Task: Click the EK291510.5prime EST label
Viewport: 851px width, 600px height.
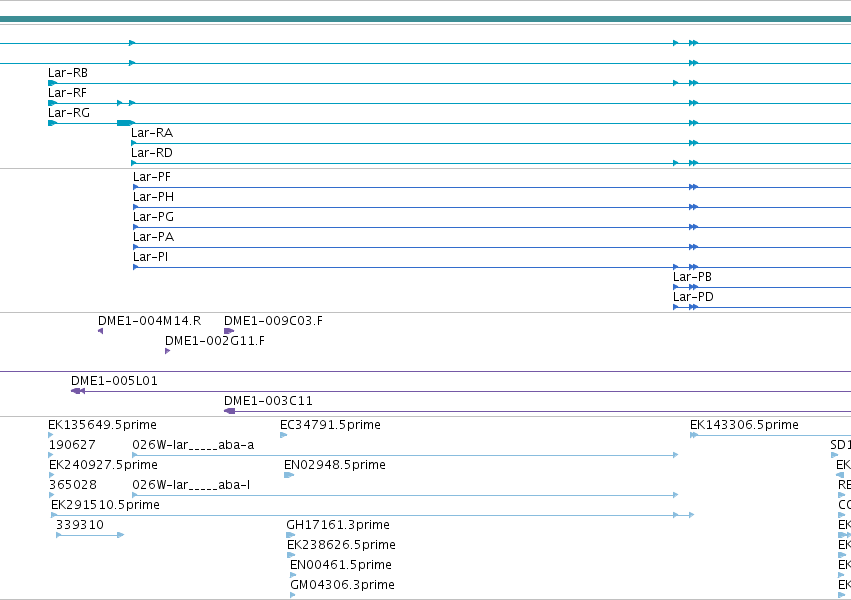Action: pos(105,506)
